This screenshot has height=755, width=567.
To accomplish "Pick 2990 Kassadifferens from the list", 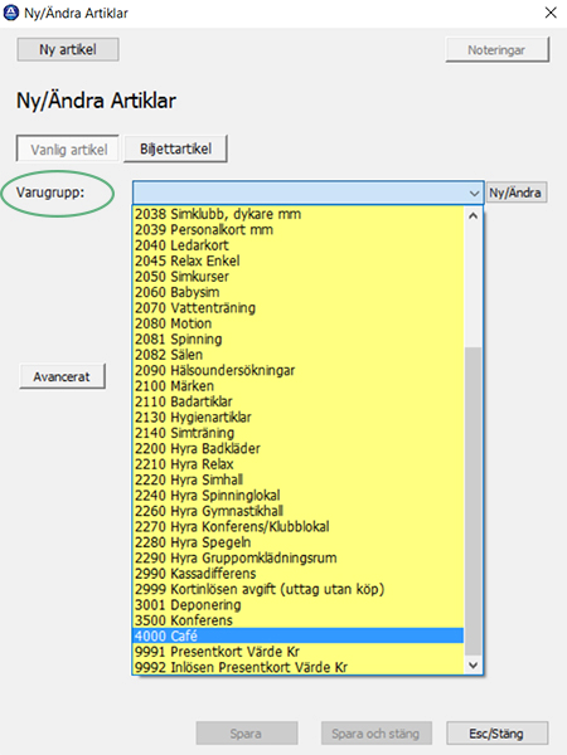I will tap(298, 573).
